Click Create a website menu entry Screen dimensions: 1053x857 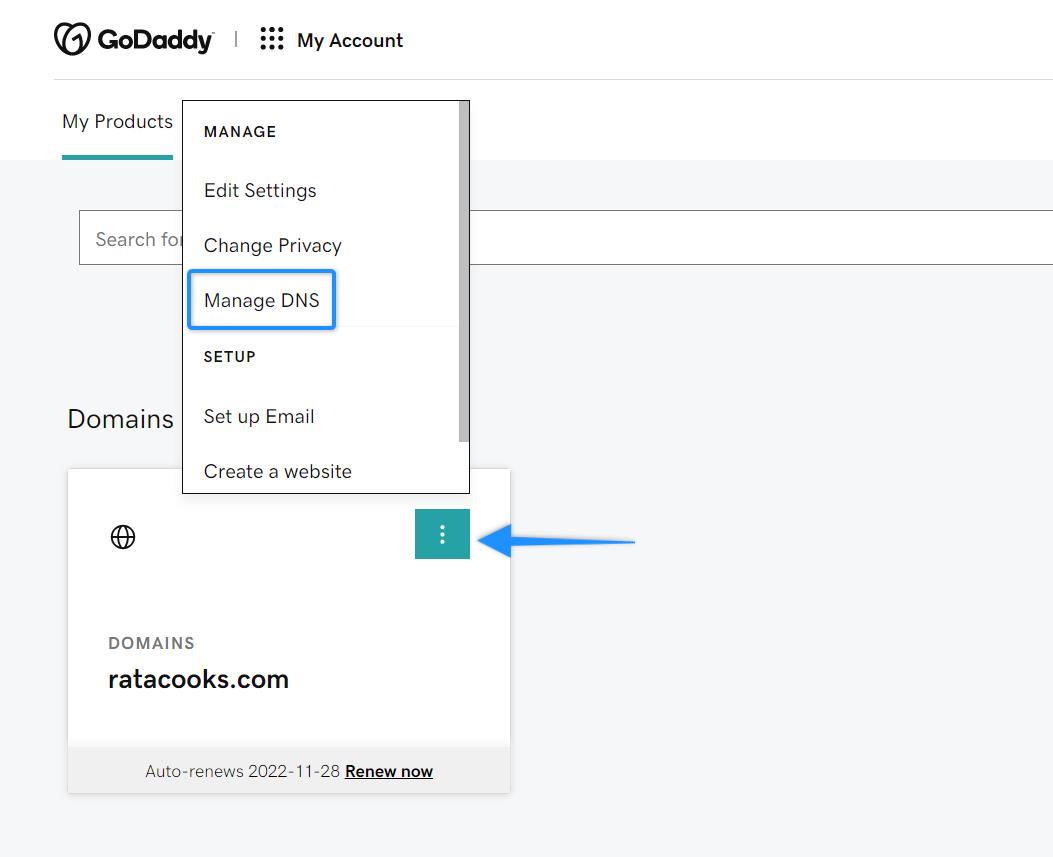point(277,471)
